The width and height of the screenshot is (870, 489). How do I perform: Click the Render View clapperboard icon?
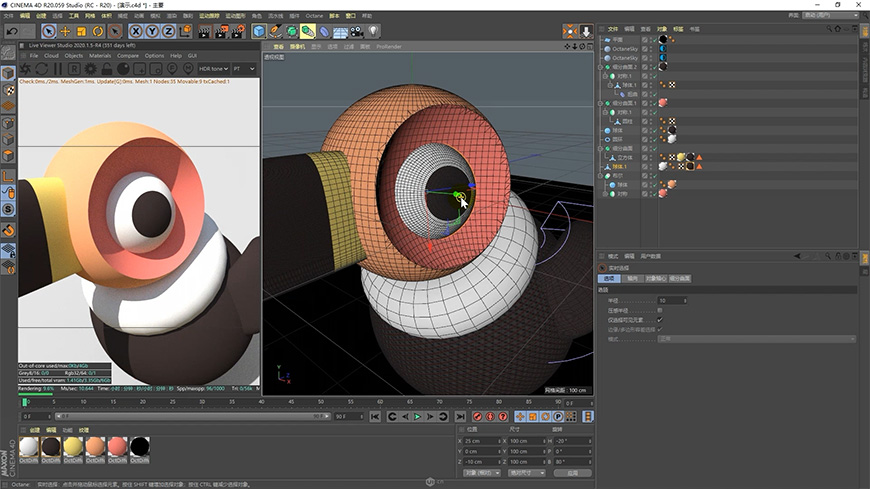[x=205, y=32]
